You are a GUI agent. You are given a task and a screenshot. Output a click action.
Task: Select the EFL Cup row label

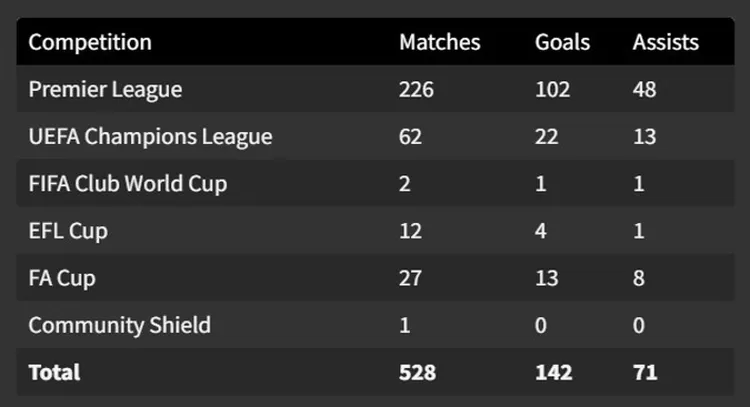[x=68, y=231]
